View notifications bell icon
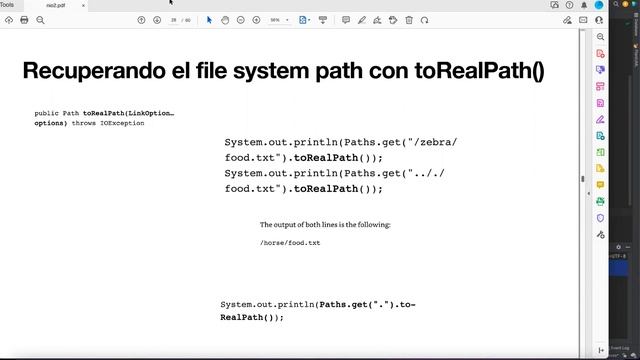Viewport: 640px width, 360px height. pos(584,5)
